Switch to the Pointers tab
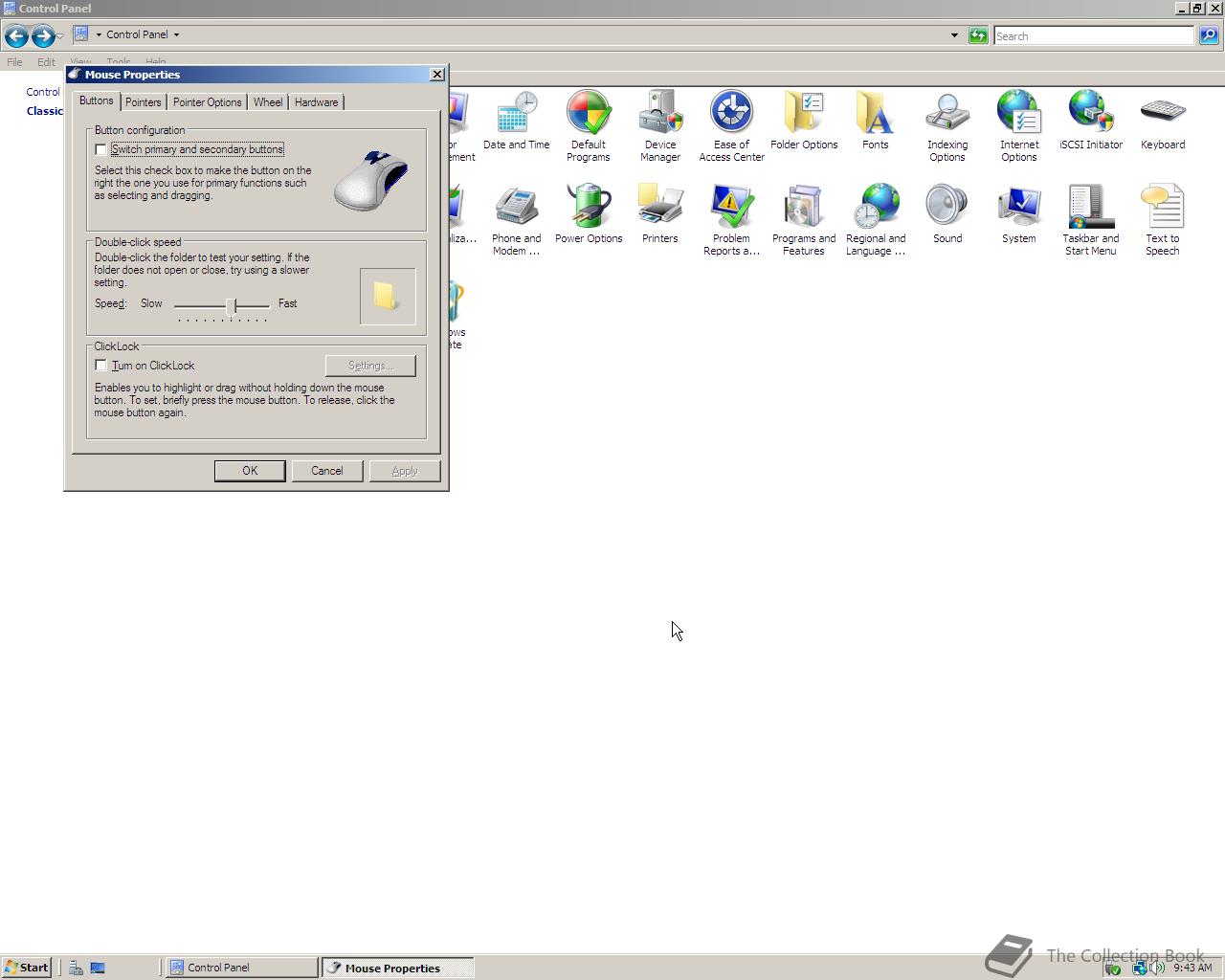 (143, 102)
